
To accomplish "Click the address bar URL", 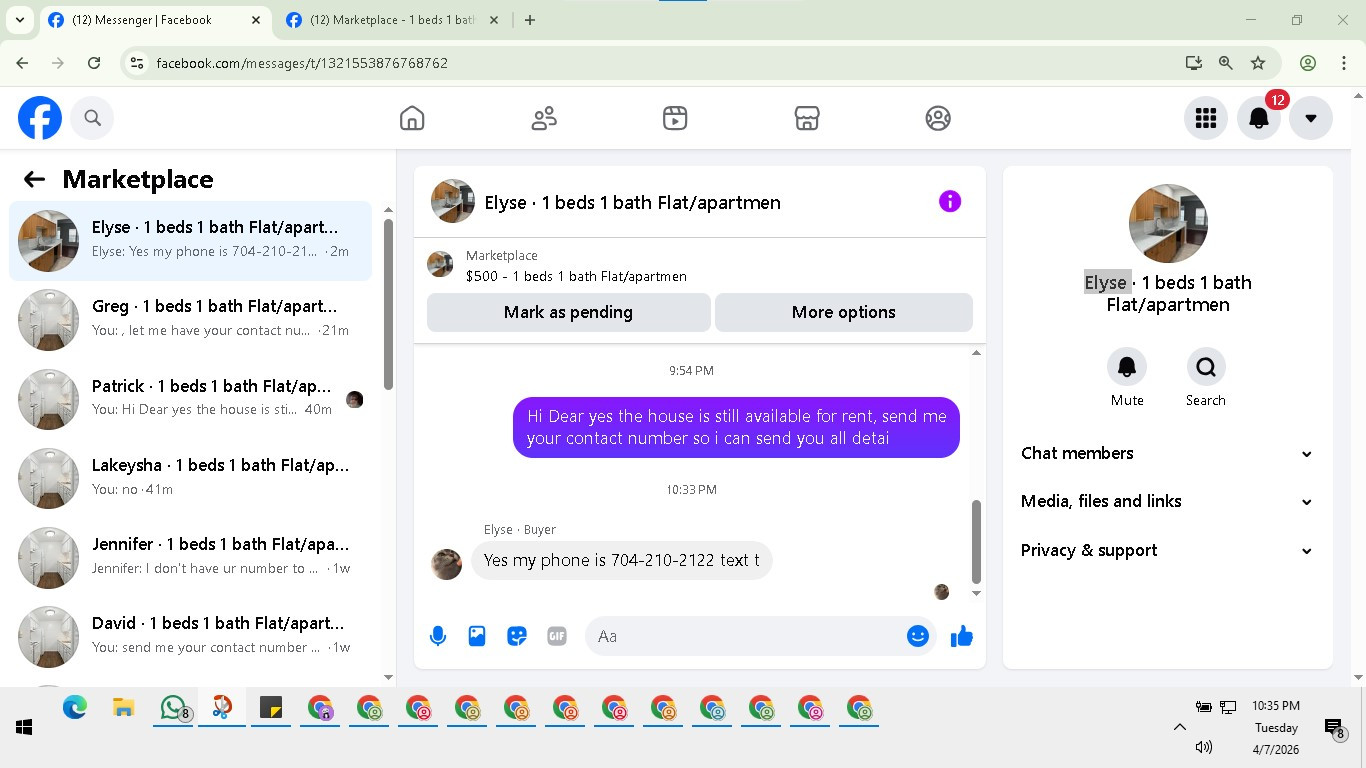I will 302,63.
